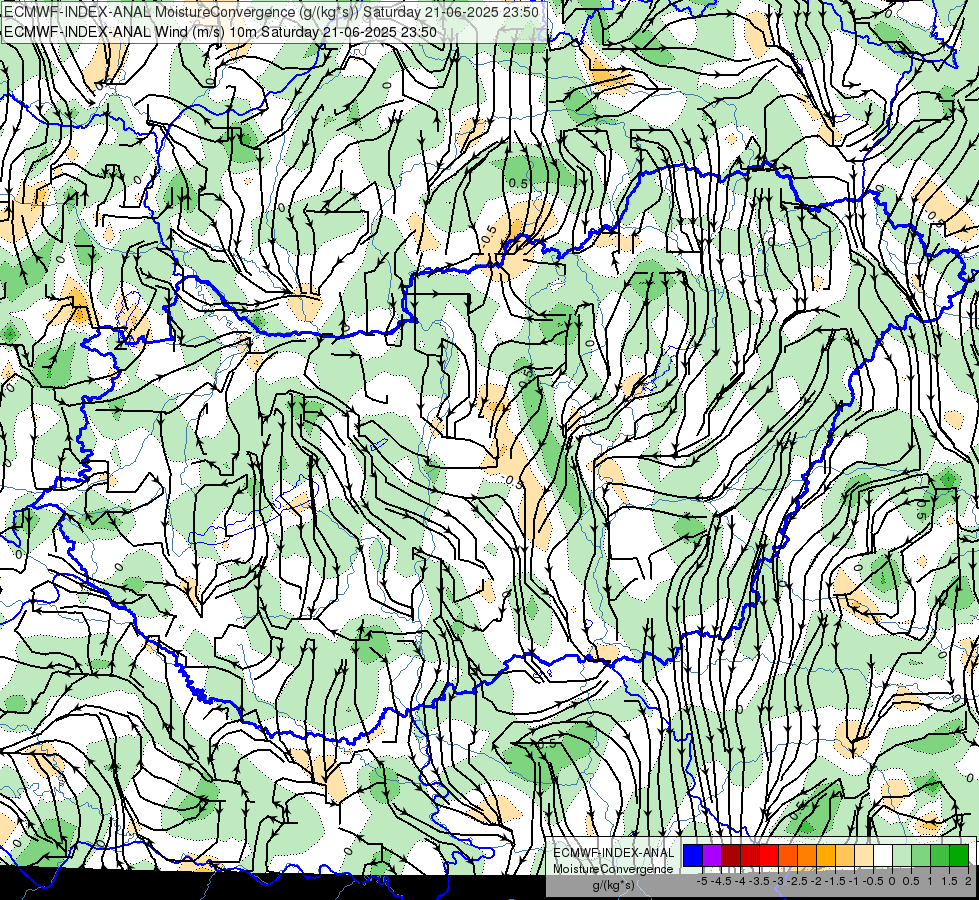Image resolution: width=979 pixels, height=900 pixels.
Task: Click the purple legend swatch for -5 to -4.5
Action: 712,856
